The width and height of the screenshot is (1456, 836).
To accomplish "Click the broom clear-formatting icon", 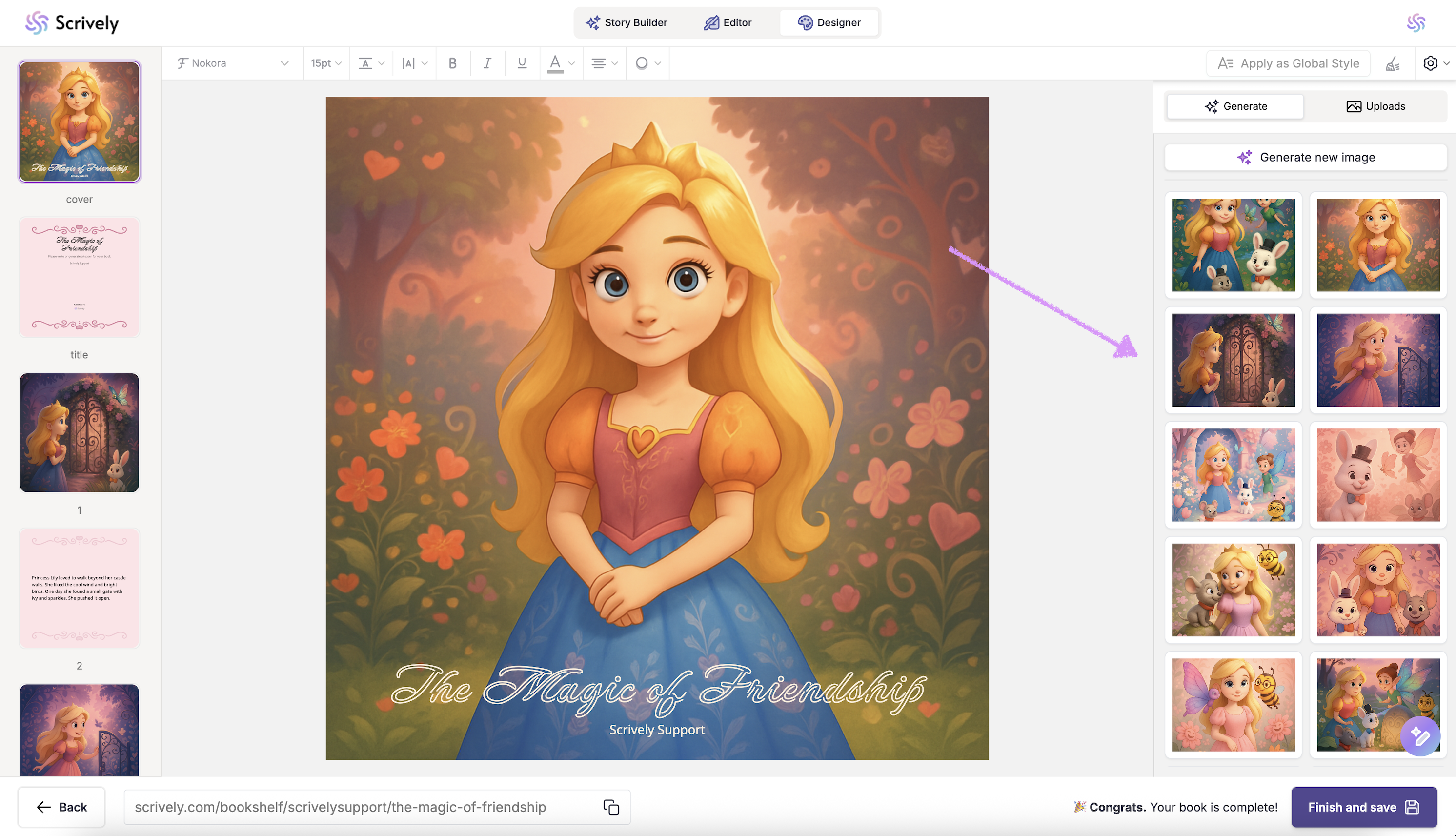I will click(x=1392, y=63).
